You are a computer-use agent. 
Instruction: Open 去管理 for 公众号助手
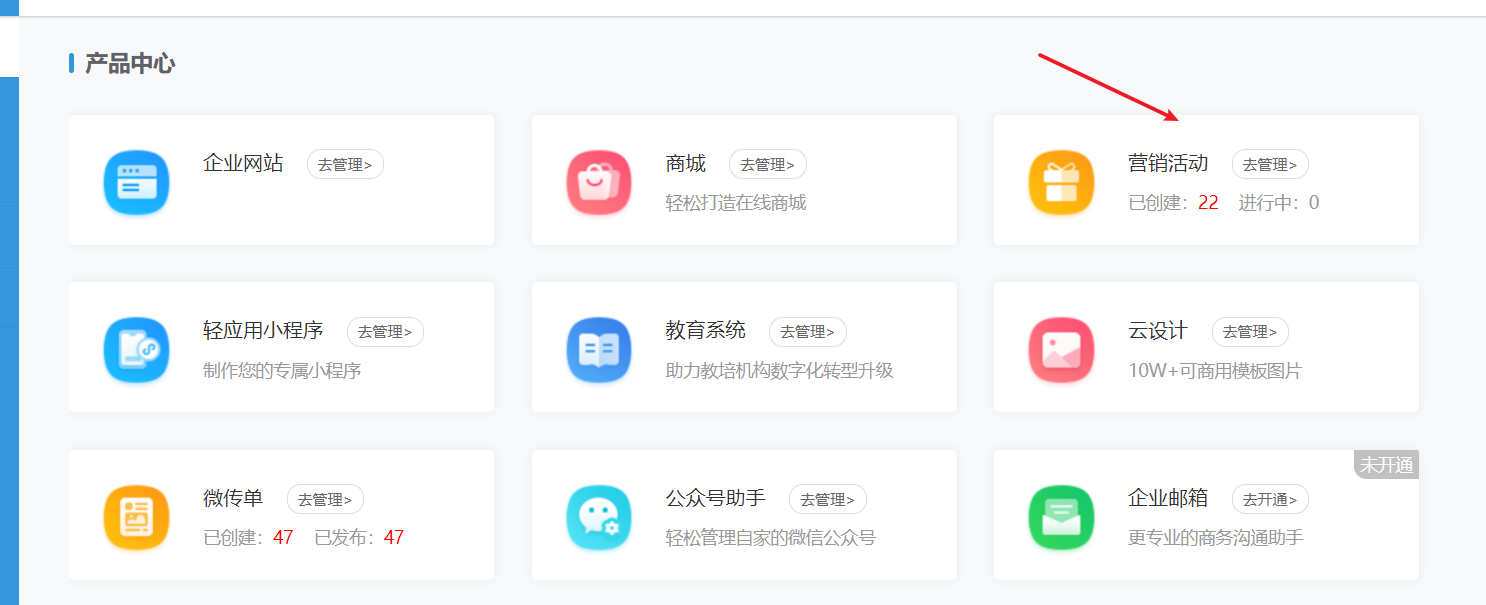click(x=828, y=499)
